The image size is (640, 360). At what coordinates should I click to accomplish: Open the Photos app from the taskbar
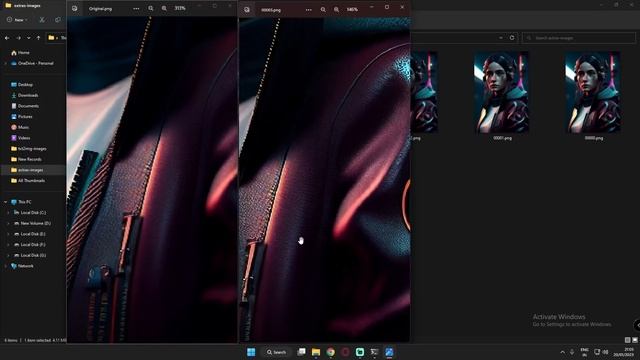click(389, 352)
